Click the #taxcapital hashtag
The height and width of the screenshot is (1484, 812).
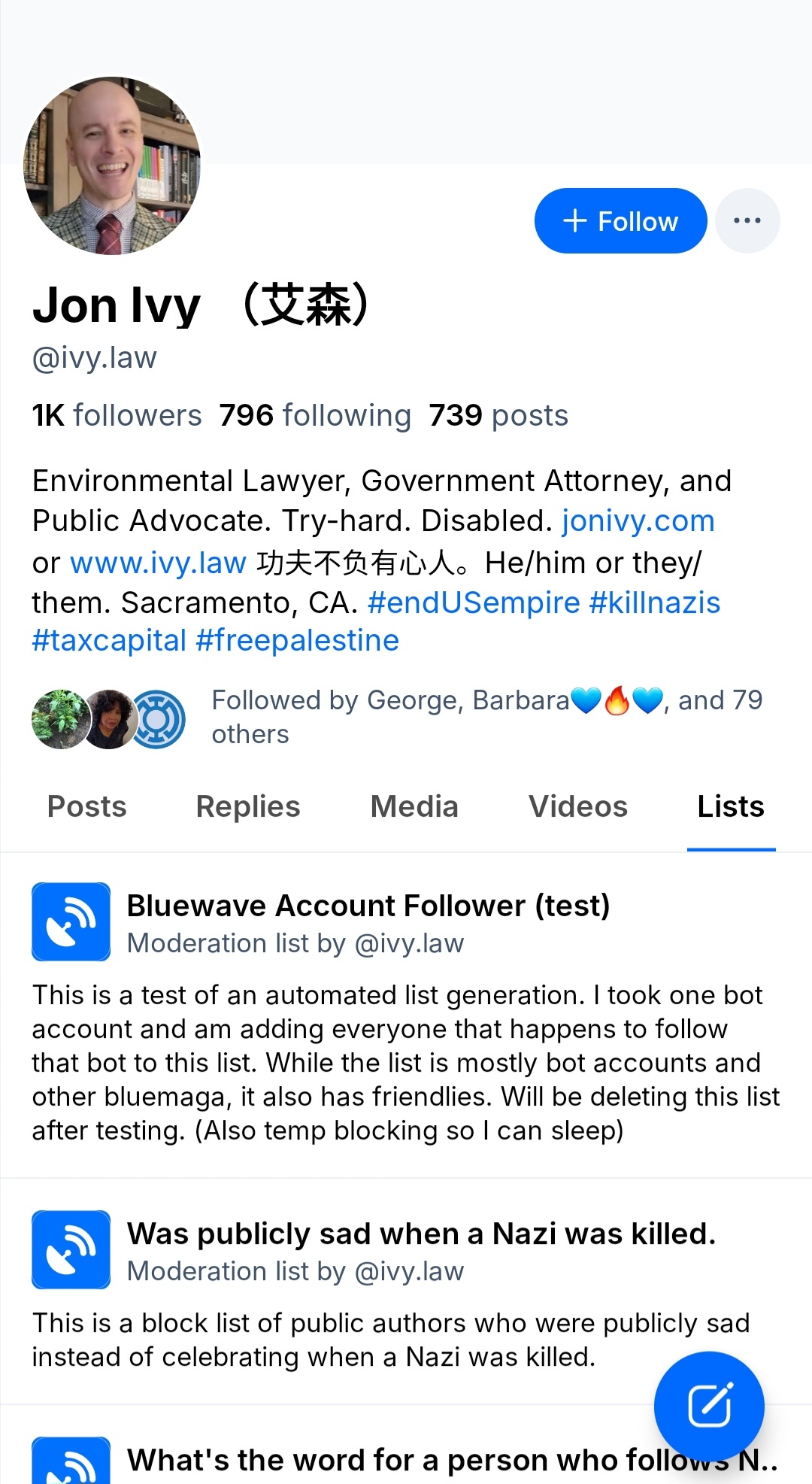pos(109,640)
